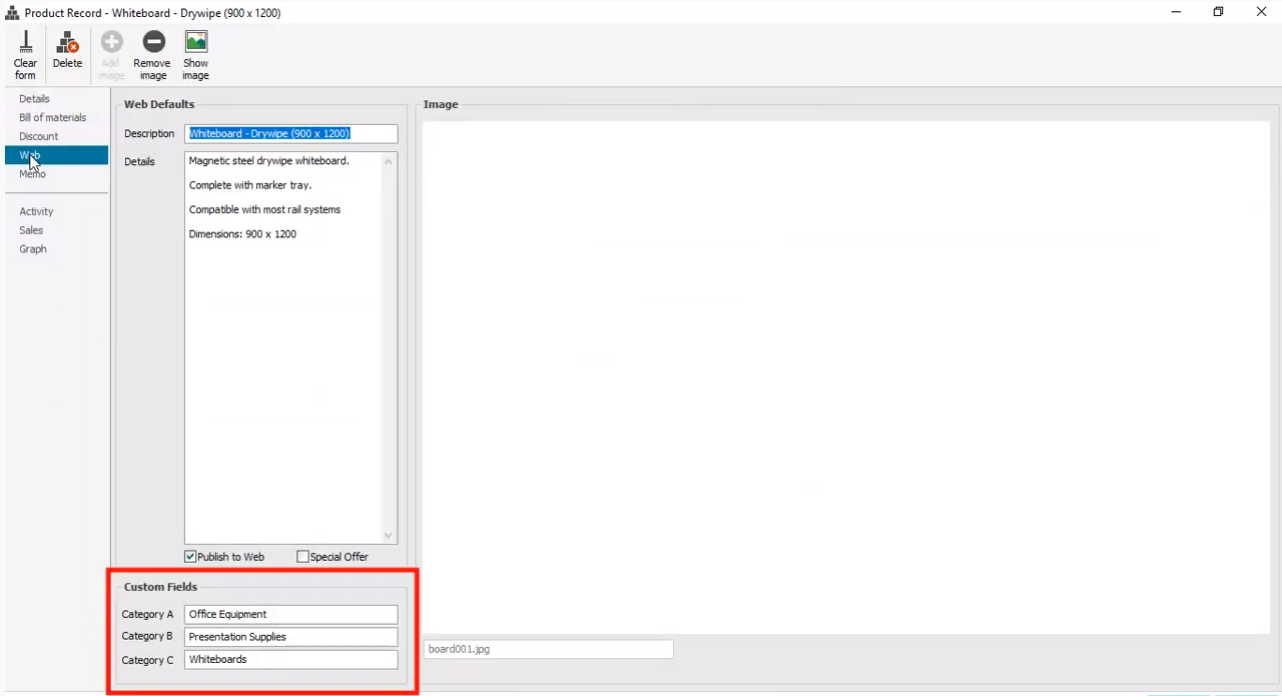Image resolution: width=1282 pixels, height=696 pixels.
Task: Click the greyed Add image icon
Action: click(111, 43)
